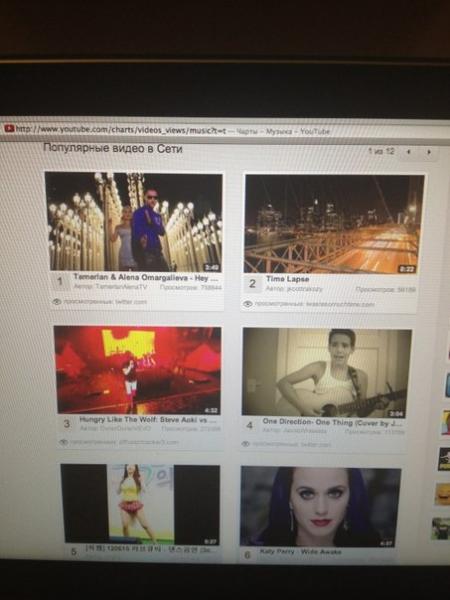This screenshot has height=600, width=450.
Task: Open 'Tamerlan & Alena Omargalieva - Hey' title link
Action: (146, 277)
